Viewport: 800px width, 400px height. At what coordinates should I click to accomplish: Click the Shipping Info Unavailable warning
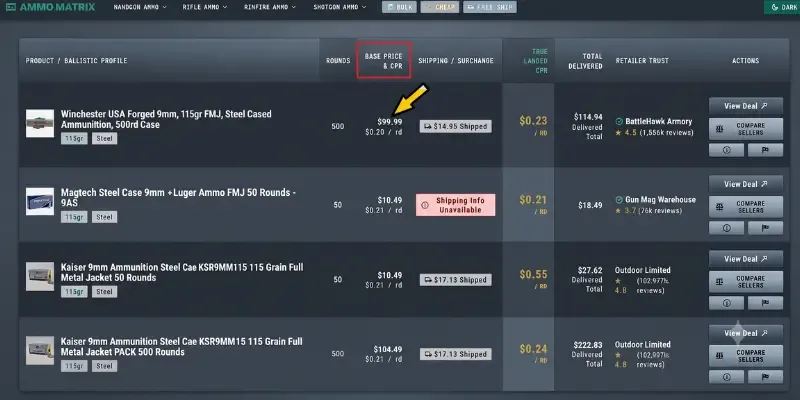(x=456, y=205)
